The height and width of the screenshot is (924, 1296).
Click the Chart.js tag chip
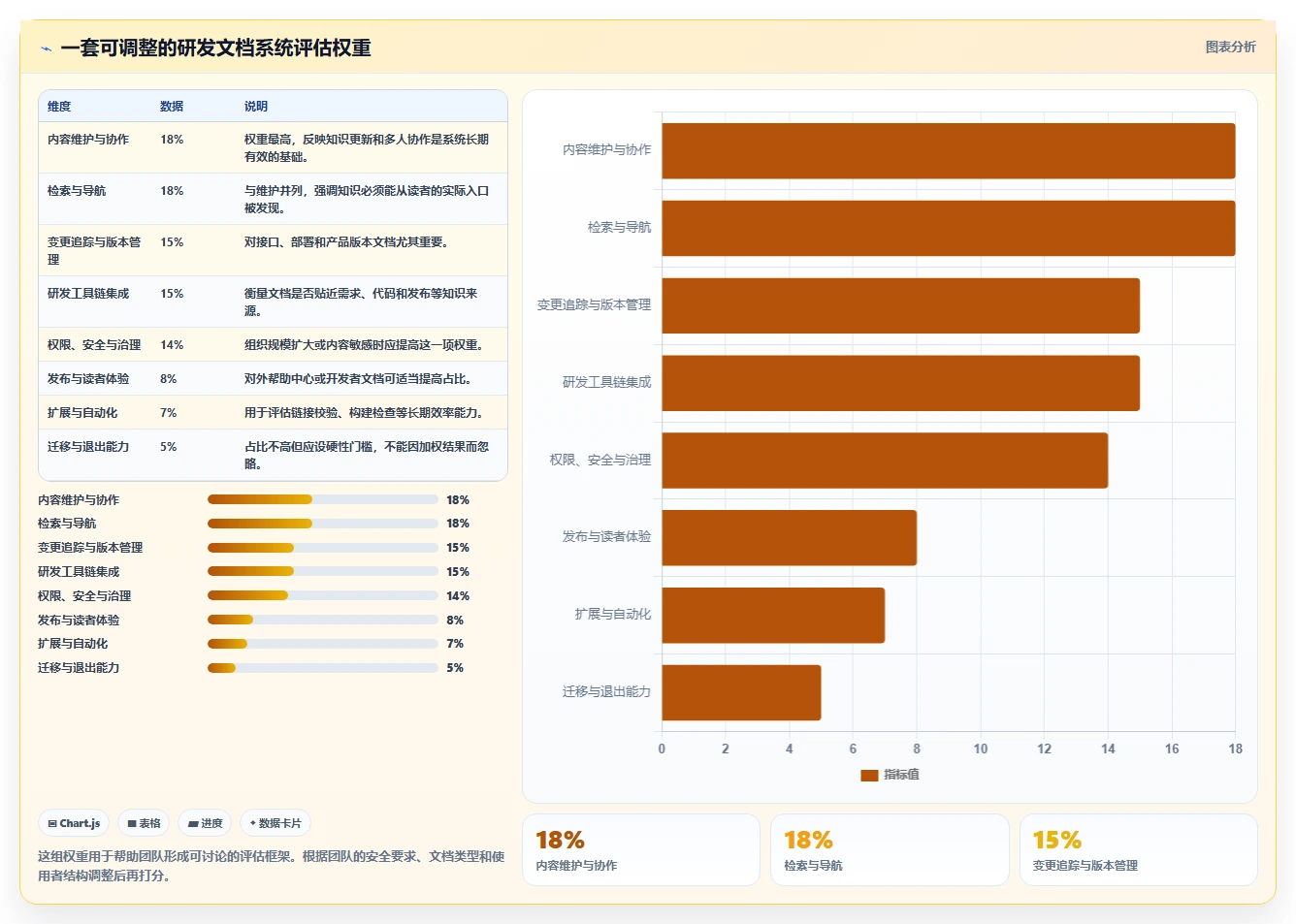74,823
